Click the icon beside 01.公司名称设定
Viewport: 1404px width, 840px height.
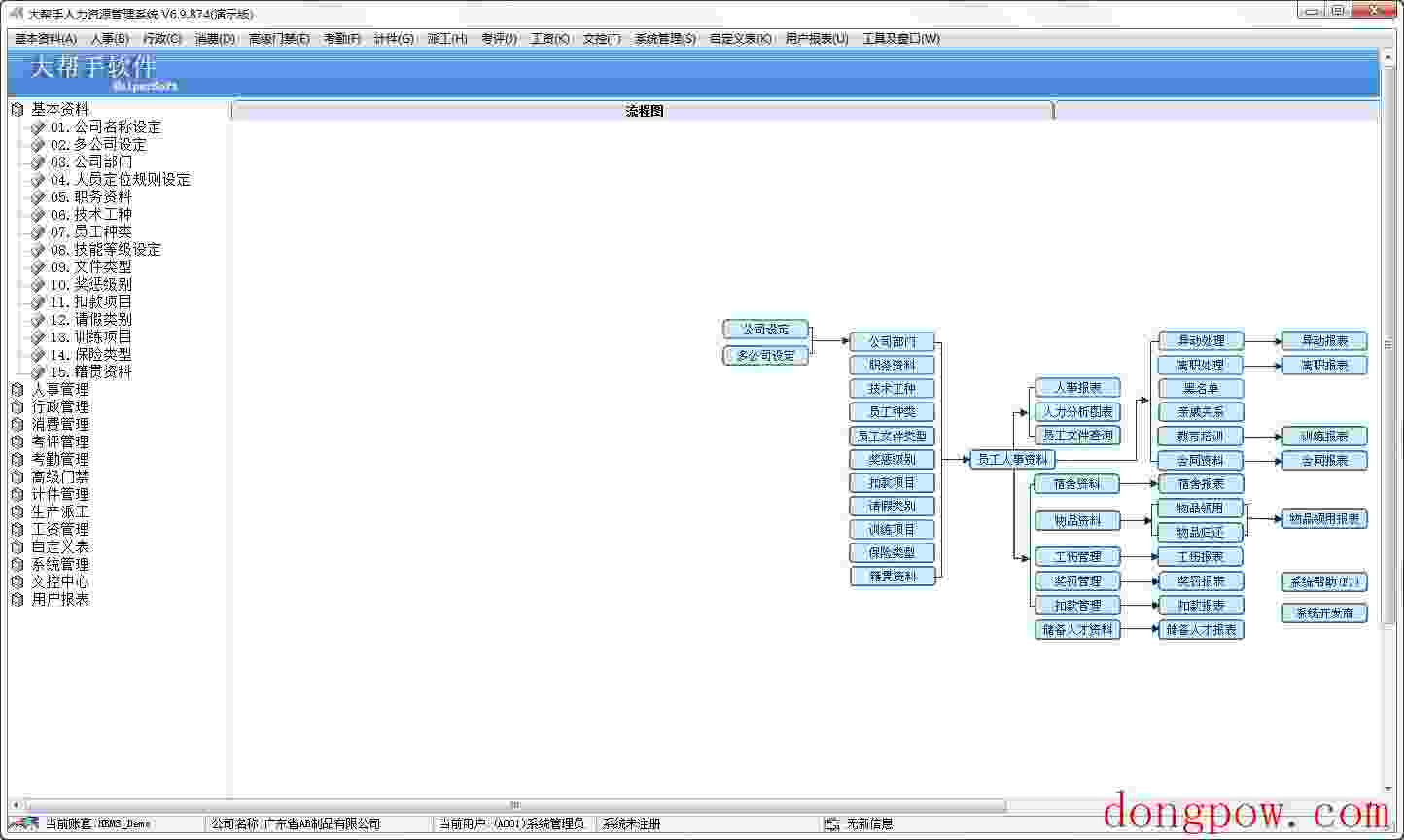pyautogui.click(x=38, y=127)
